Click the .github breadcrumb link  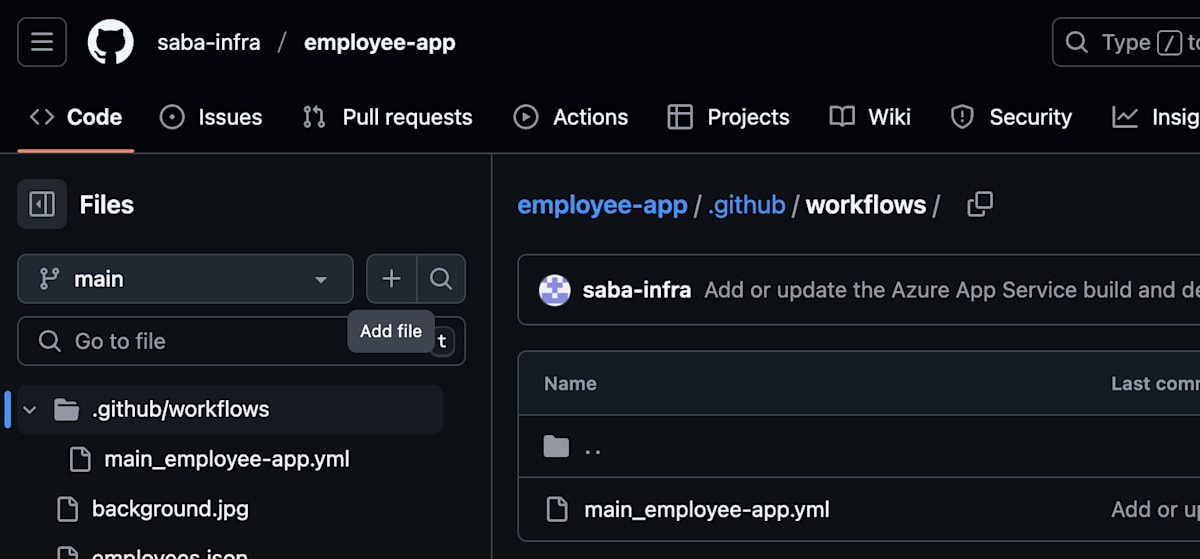coord(746,204)
